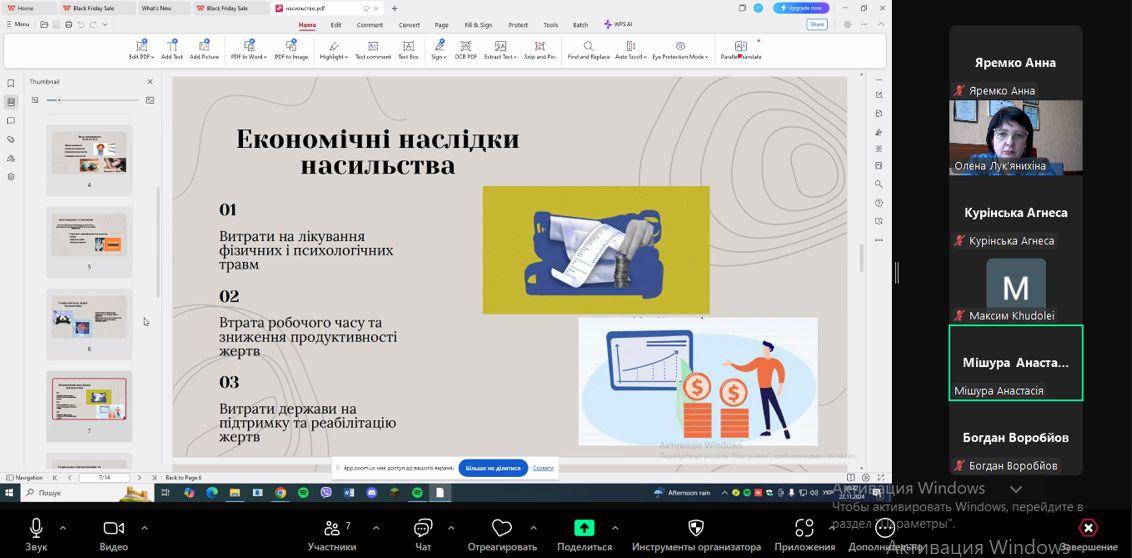Open audio options arrow next to Звук
This screenshot has height=558, width=1132.
click(x=63, y=527)
